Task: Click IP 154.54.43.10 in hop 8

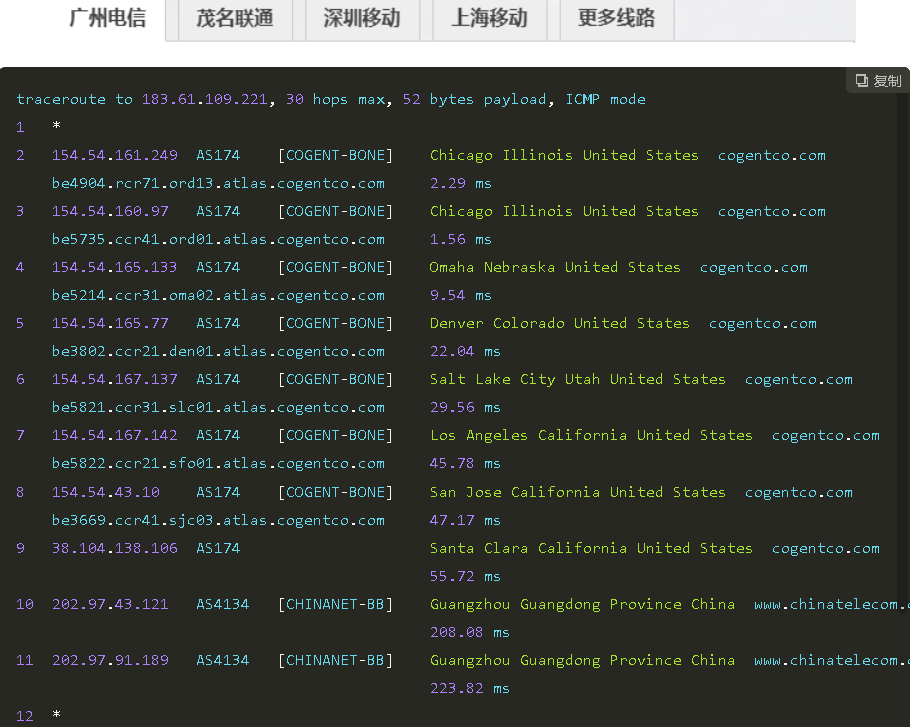Action: (x=106, y=492)
